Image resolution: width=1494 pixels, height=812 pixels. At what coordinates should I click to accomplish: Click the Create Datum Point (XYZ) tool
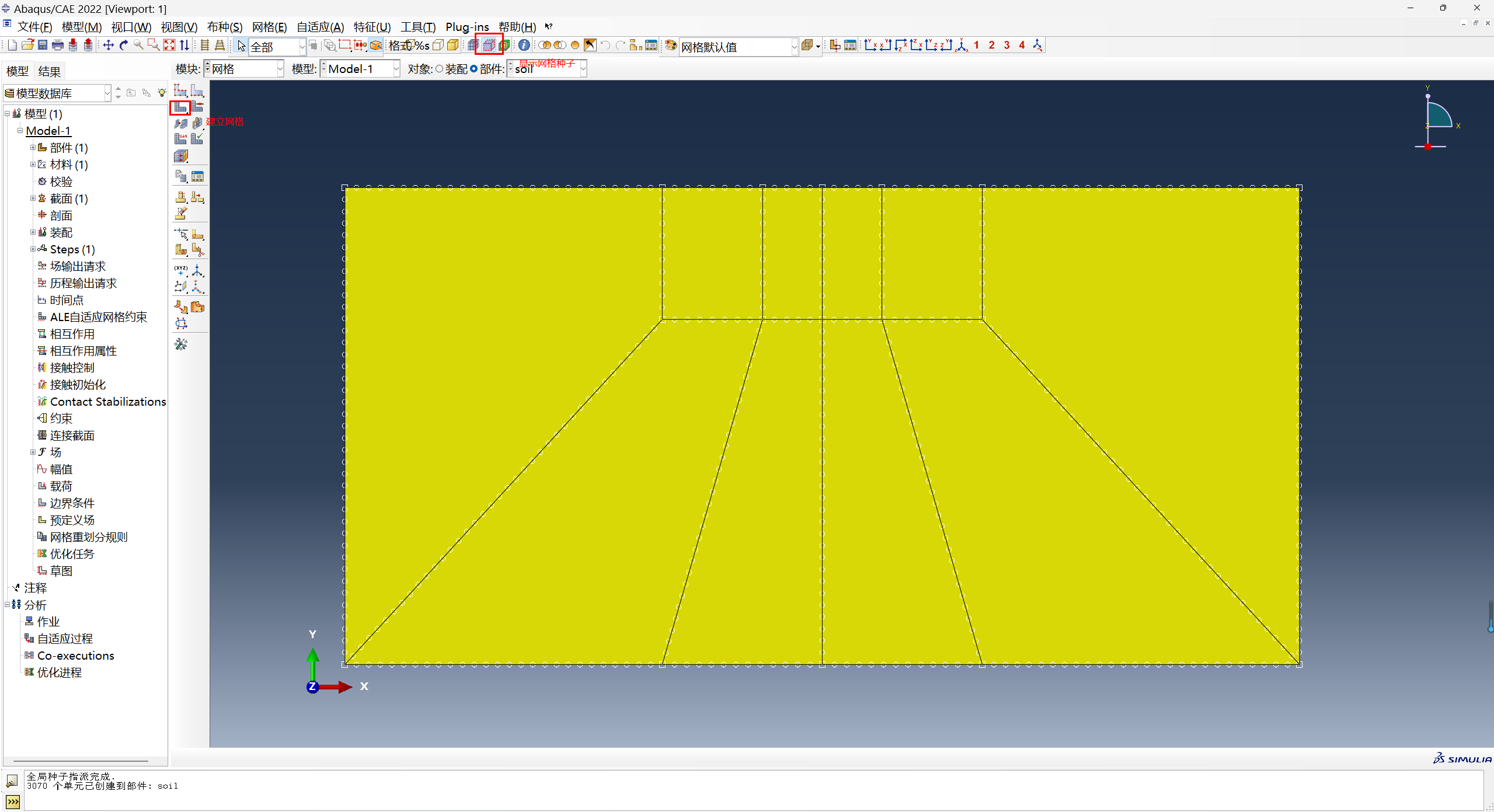click(180, 270)
